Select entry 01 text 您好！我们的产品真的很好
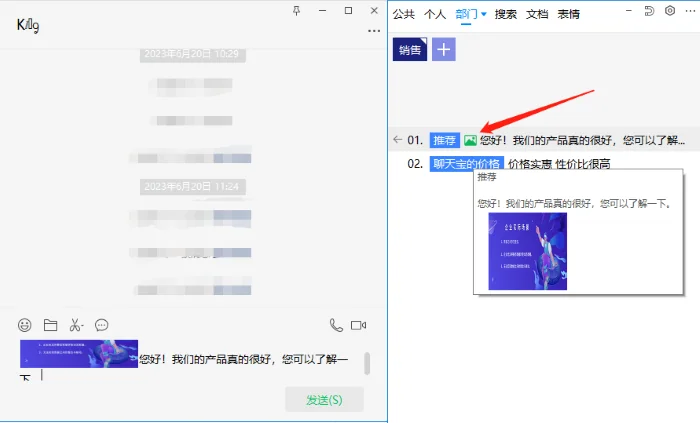 pos(582,141)
